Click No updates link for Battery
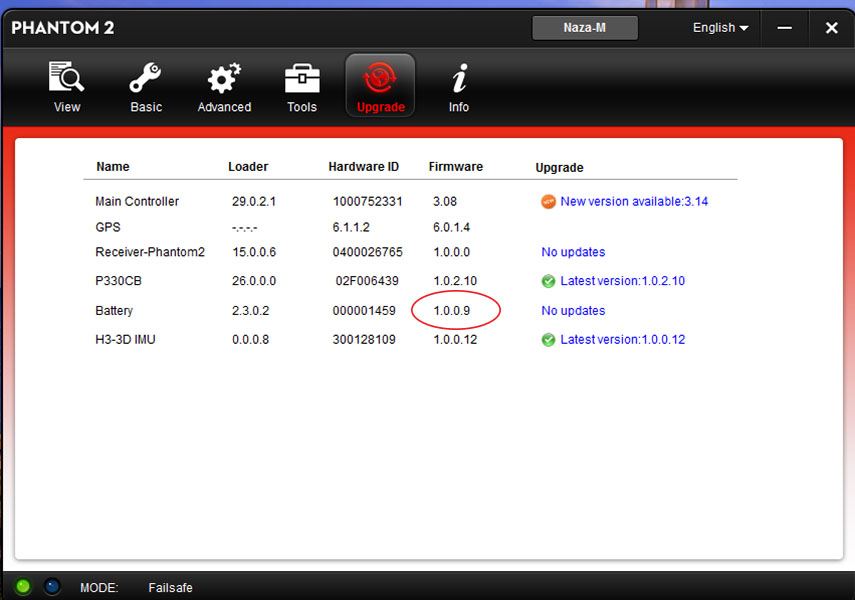This screenshot has height=600, width=855. (573, 310)
